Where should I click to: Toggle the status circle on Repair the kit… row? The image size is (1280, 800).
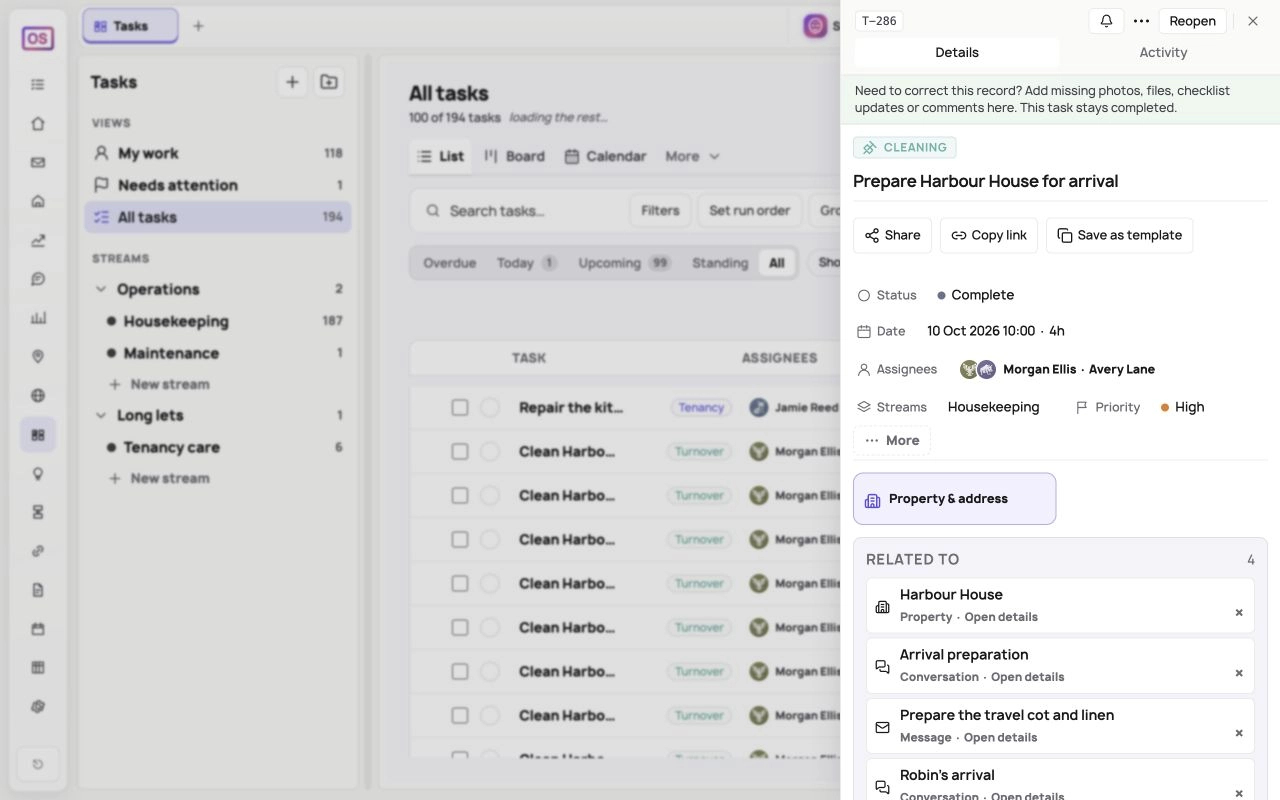(x=490, y=407)
